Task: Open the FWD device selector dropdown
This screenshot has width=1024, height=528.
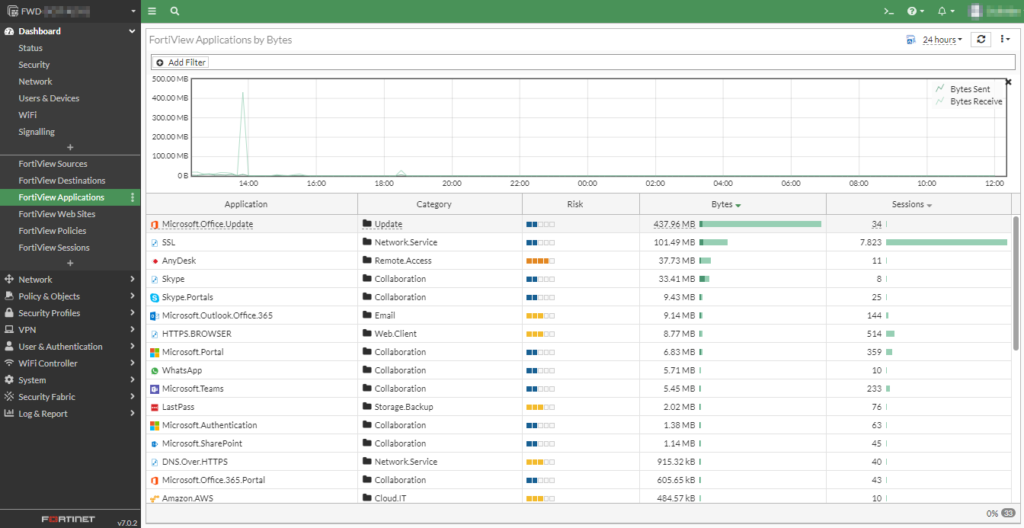Action: pyautogui.click(x=71, y=11)
